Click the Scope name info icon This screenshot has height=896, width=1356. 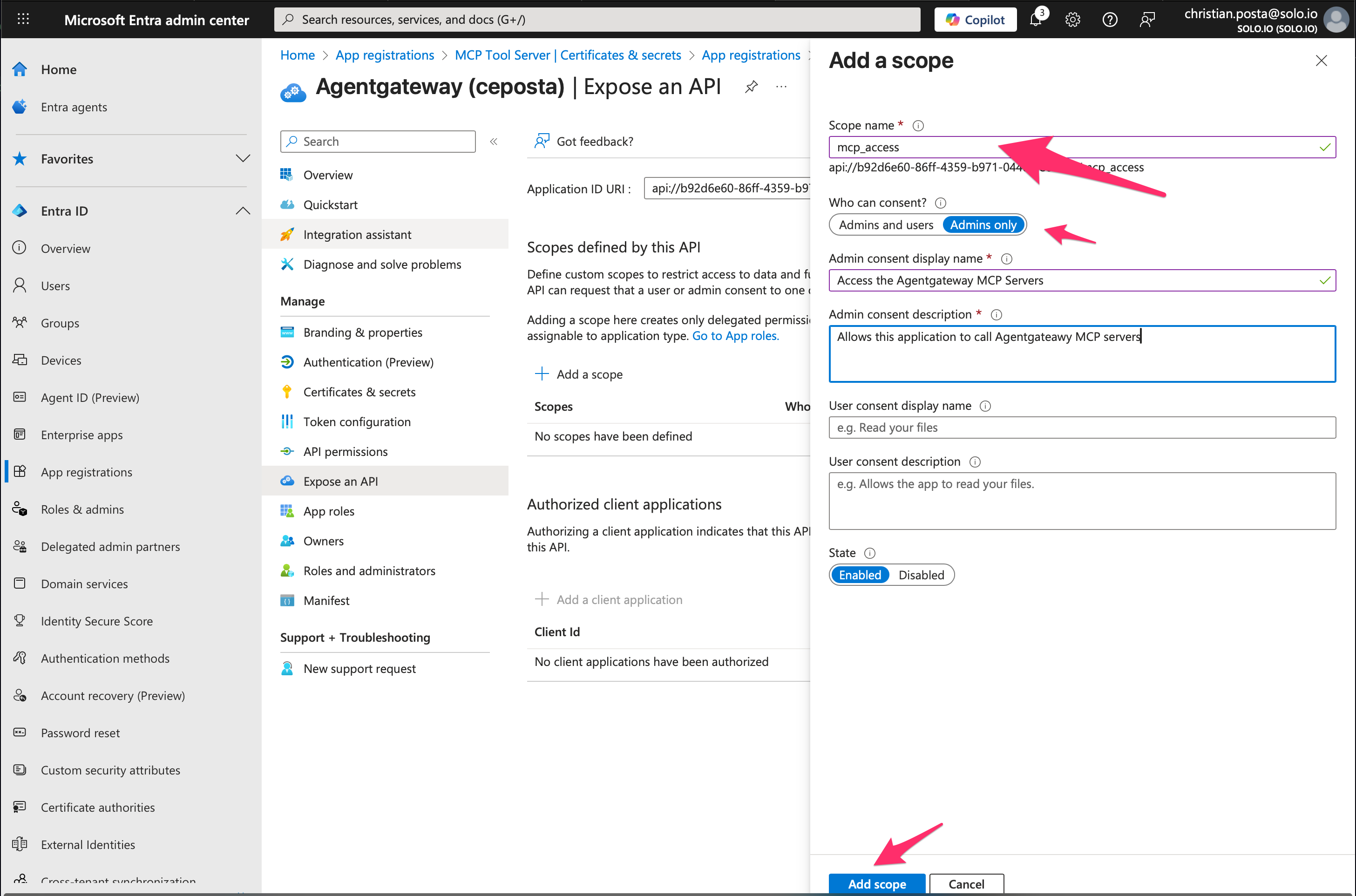[918, 126]
